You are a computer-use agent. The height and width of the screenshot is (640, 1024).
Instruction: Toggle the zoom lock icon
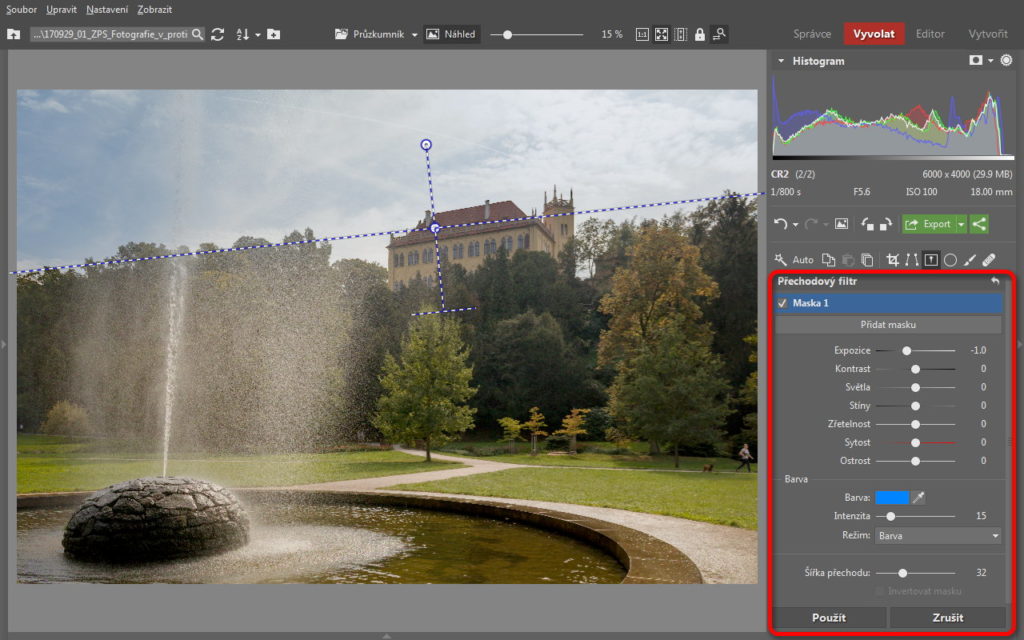point(699,34)
